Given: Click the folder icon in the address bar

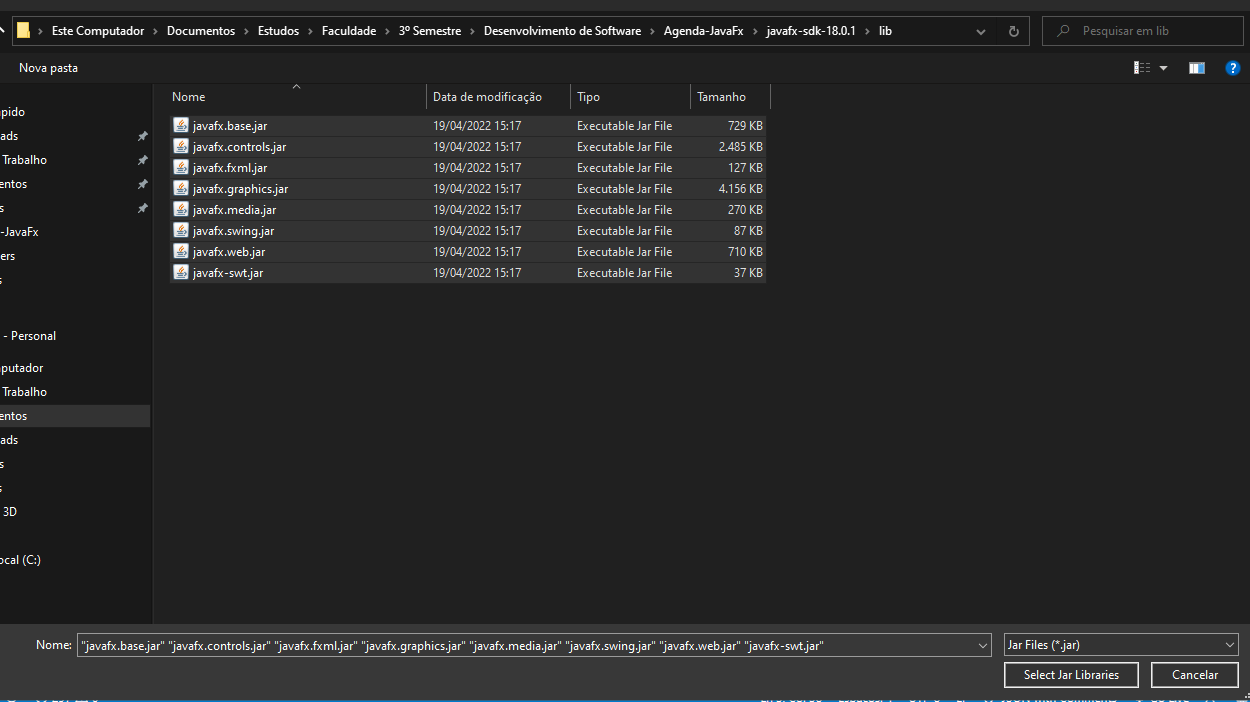Looking at the screenshot, I should [23, 31].
